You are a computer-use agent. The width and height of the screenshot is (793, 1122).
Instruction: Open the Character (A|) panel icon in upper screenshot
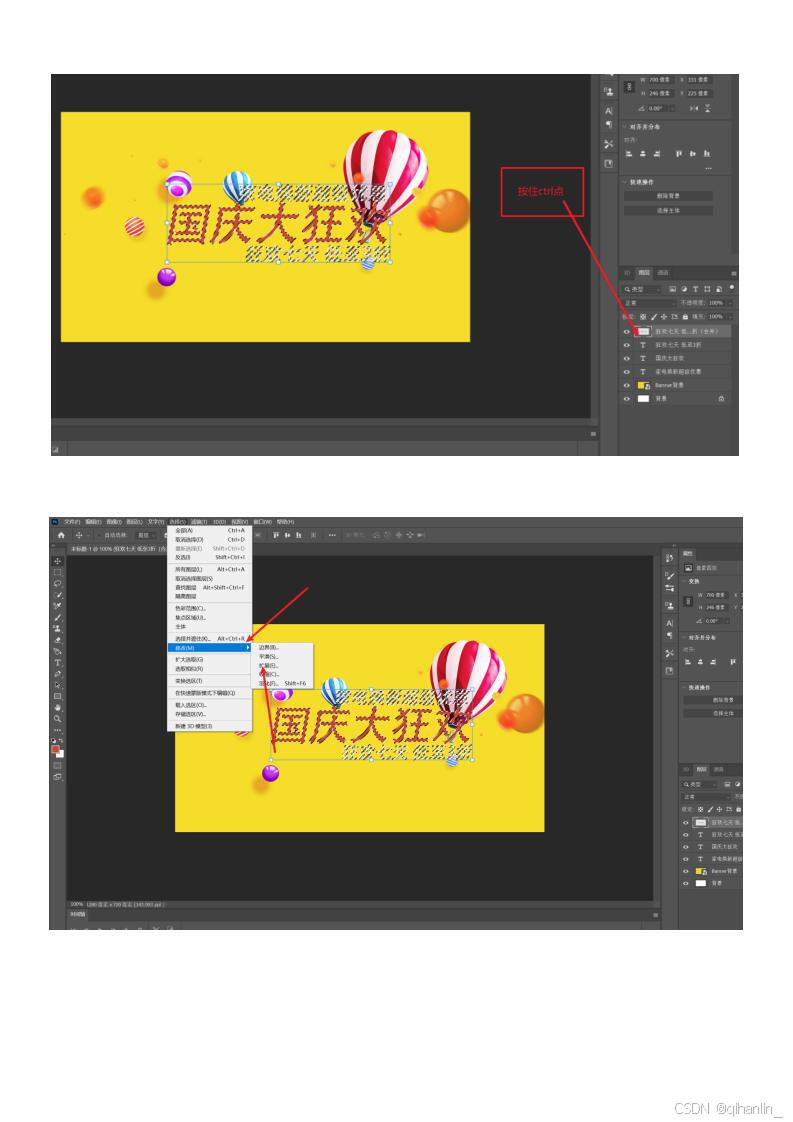pyautogui.click(x=608, y=111)
